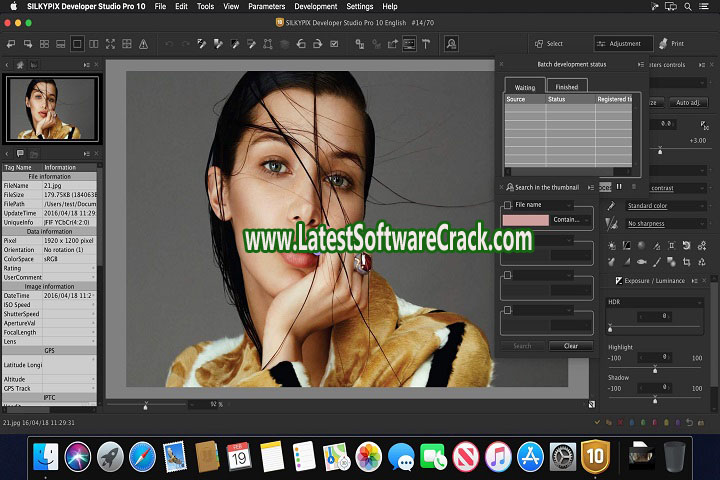Switch to the Finished tab
Screen dimensions: 720x480
tap(566, 87)
